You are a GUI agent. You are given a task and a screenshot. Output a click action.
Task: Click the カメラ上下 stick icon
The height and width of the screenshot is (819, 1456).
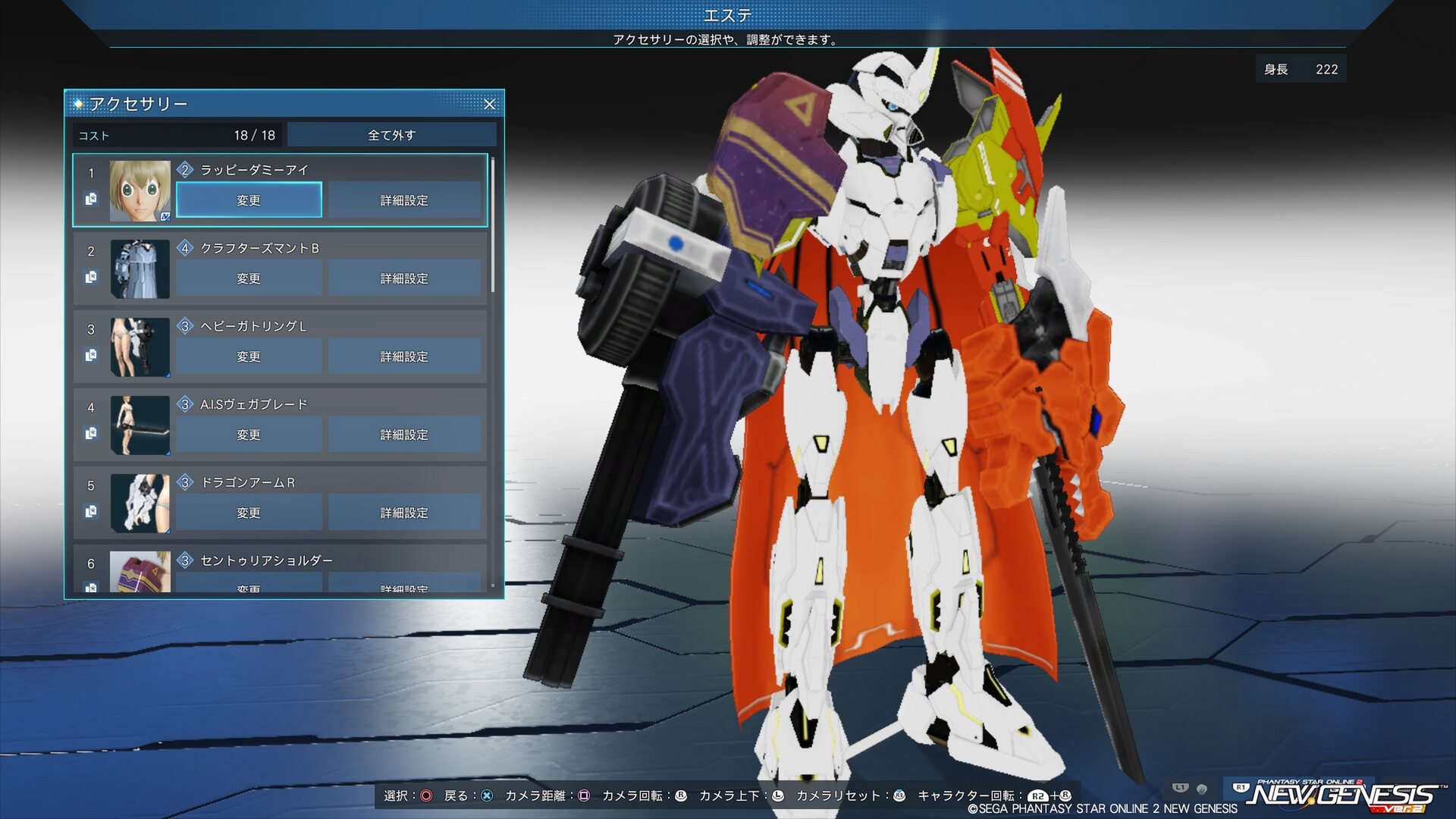coord(778,795)
